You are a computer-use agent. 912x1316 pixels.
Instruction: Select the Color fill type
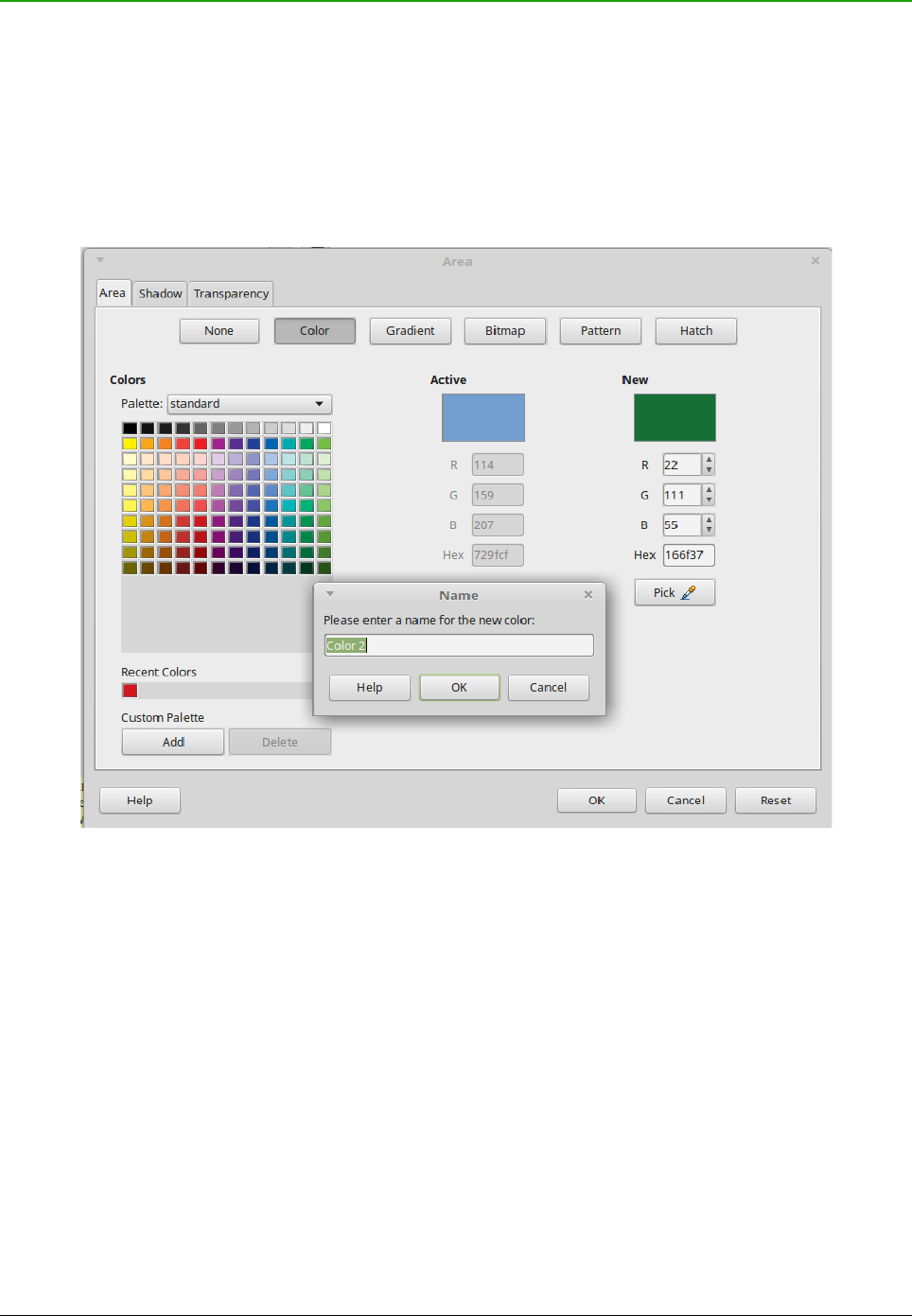click(315, 331)
